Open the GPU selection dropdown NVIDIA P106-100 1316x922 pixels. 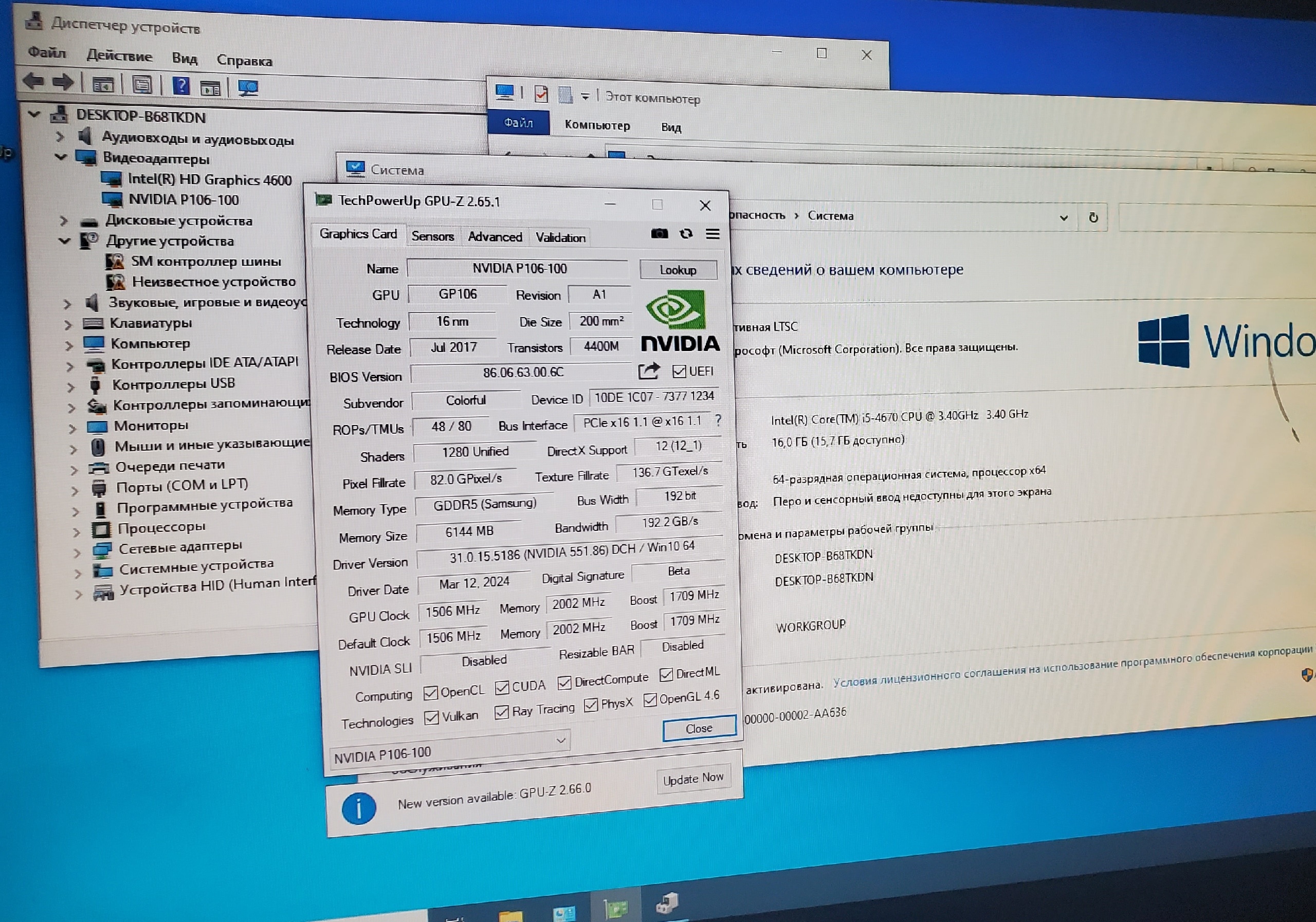(451, 749)
